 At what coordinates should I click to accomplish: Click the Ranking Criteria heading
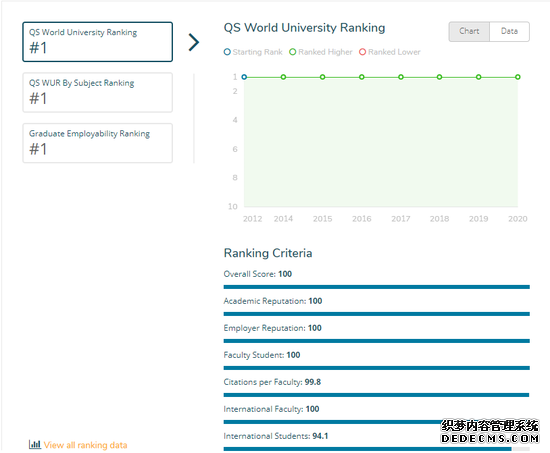point(268,253)
